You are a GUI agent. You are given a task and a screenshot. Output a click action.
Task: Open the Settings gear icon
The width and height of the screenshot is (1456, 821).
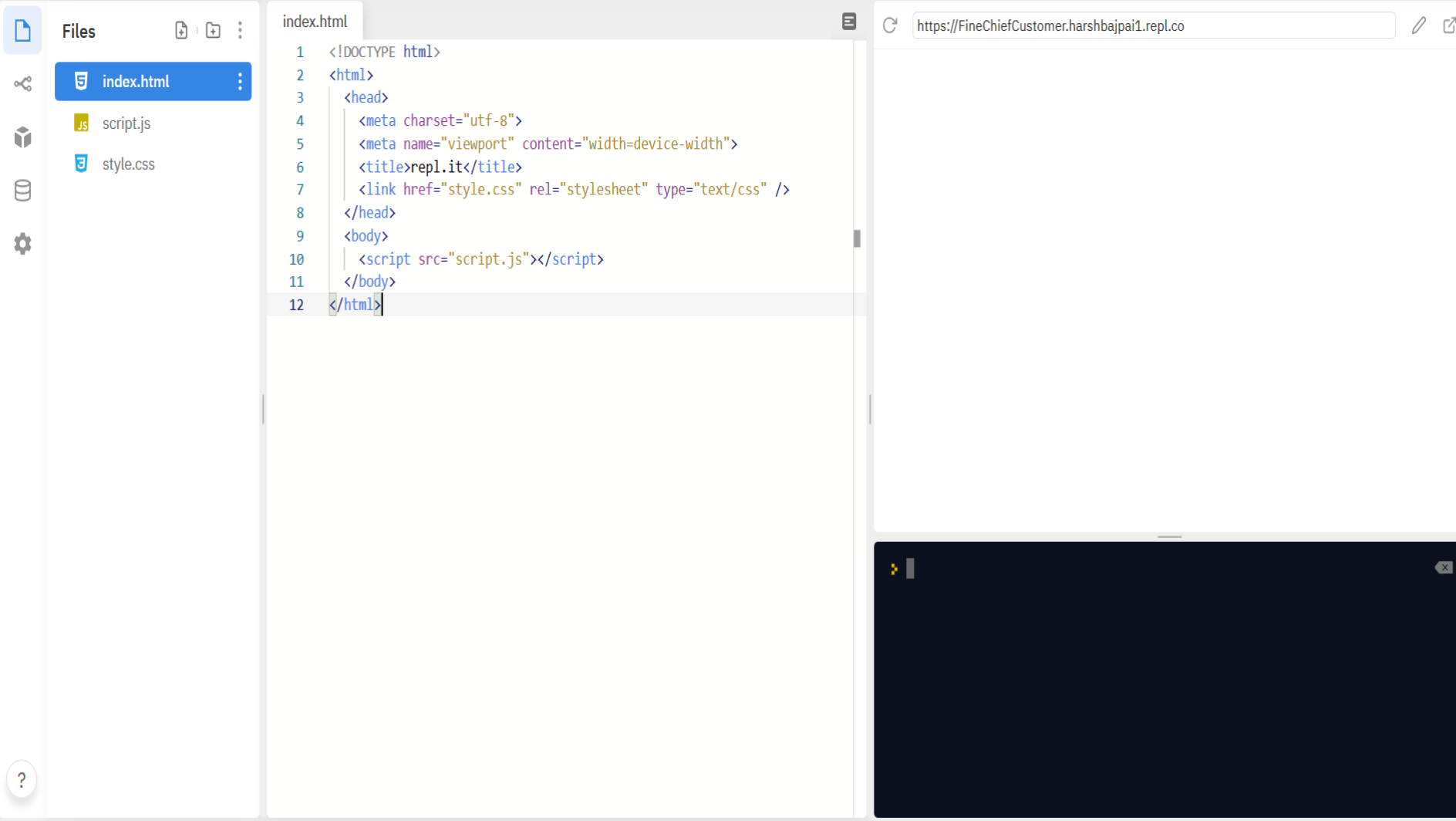[x=22, y=244]
